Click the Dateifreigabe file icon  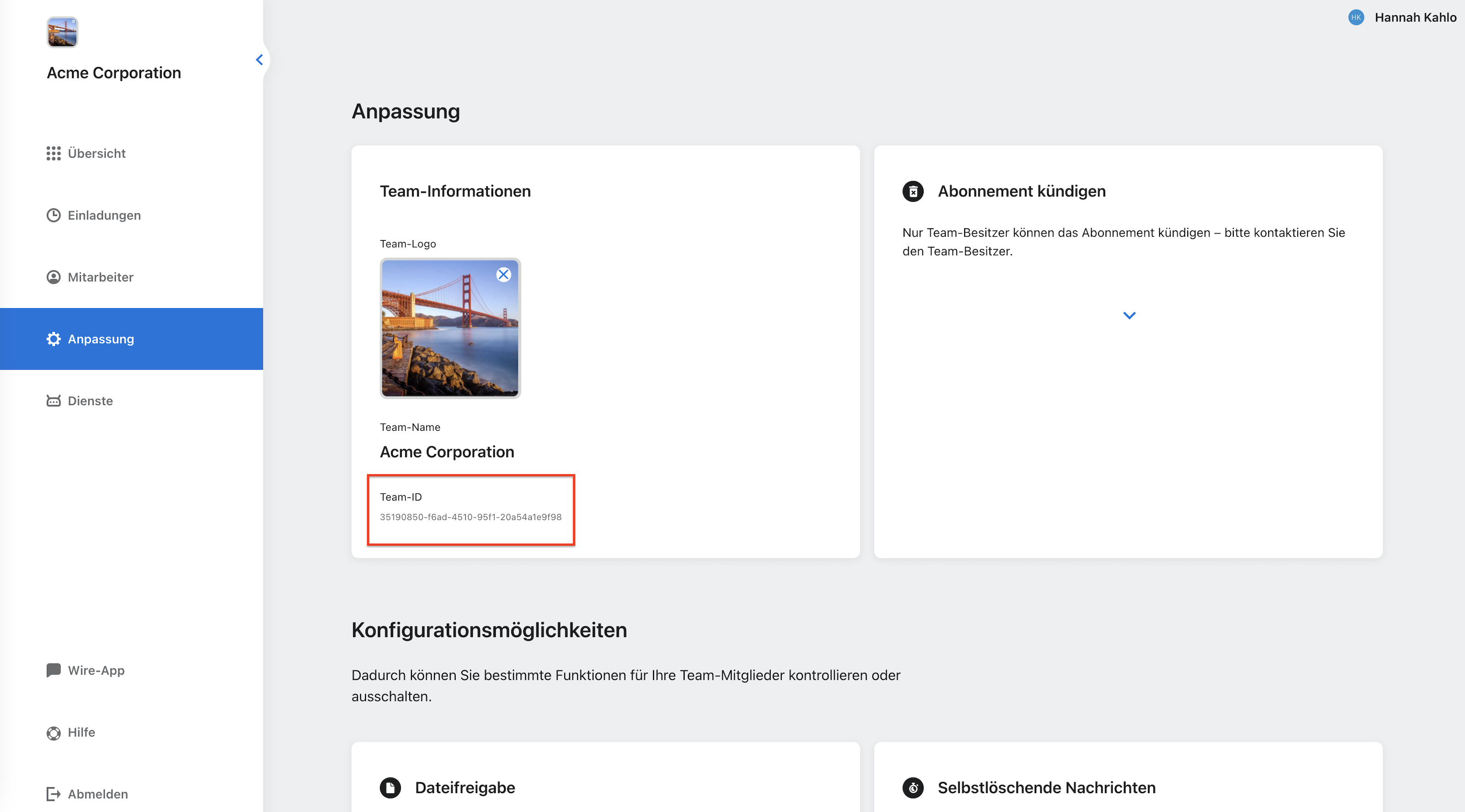(391, 788)
